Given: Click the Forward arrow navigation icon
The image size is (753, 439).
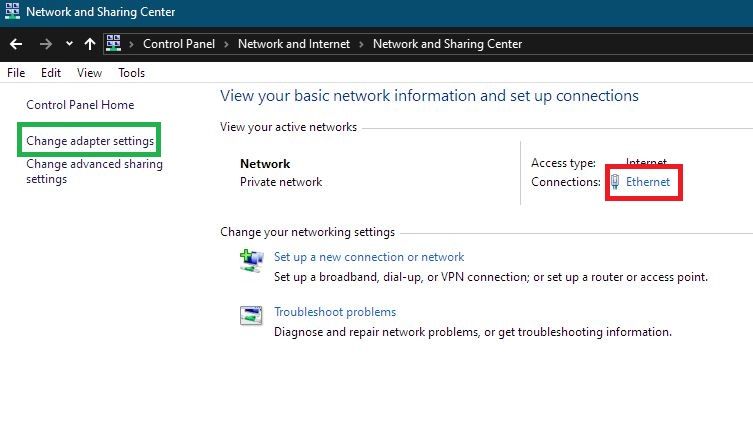Looking at the screenshot, I should (x=46, y=44).
